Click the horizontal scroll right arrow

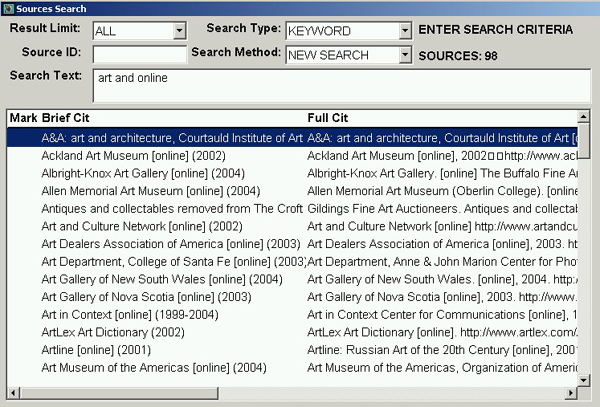click(571, 392)
